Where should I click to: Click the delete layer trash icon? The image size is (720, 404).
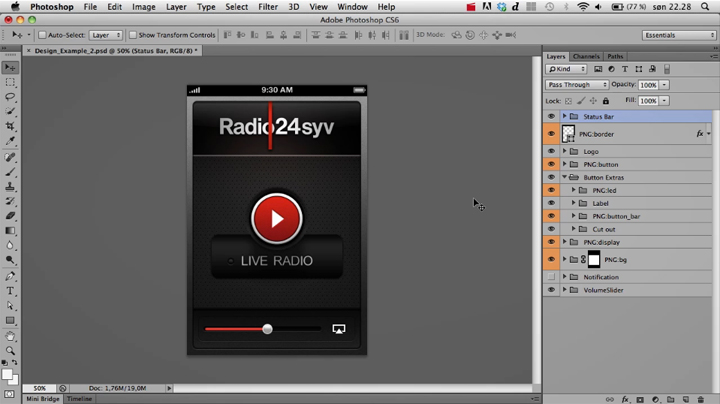point(700,399)
